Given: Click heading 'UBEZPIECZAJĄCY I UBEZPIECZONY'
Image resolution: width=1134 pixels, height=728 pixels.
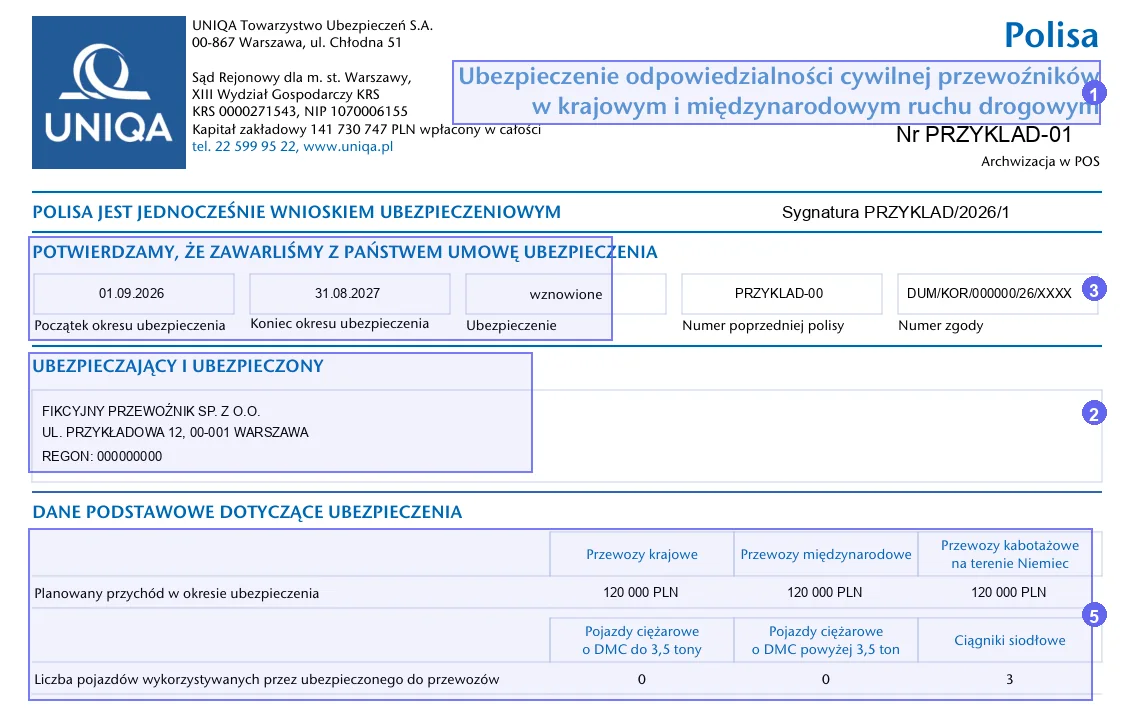Looking at the screenshot, I should click(178, 367).
